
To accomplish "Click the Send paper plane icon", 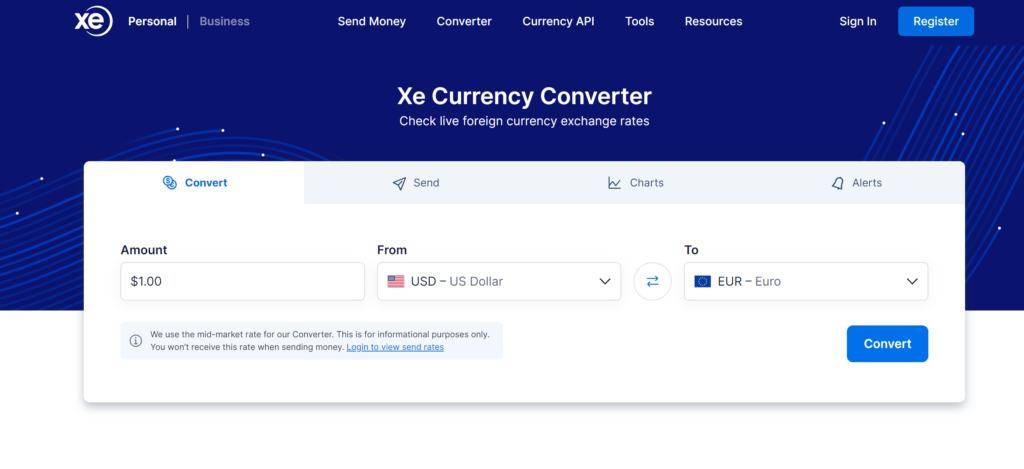I will tap(399, 183).
